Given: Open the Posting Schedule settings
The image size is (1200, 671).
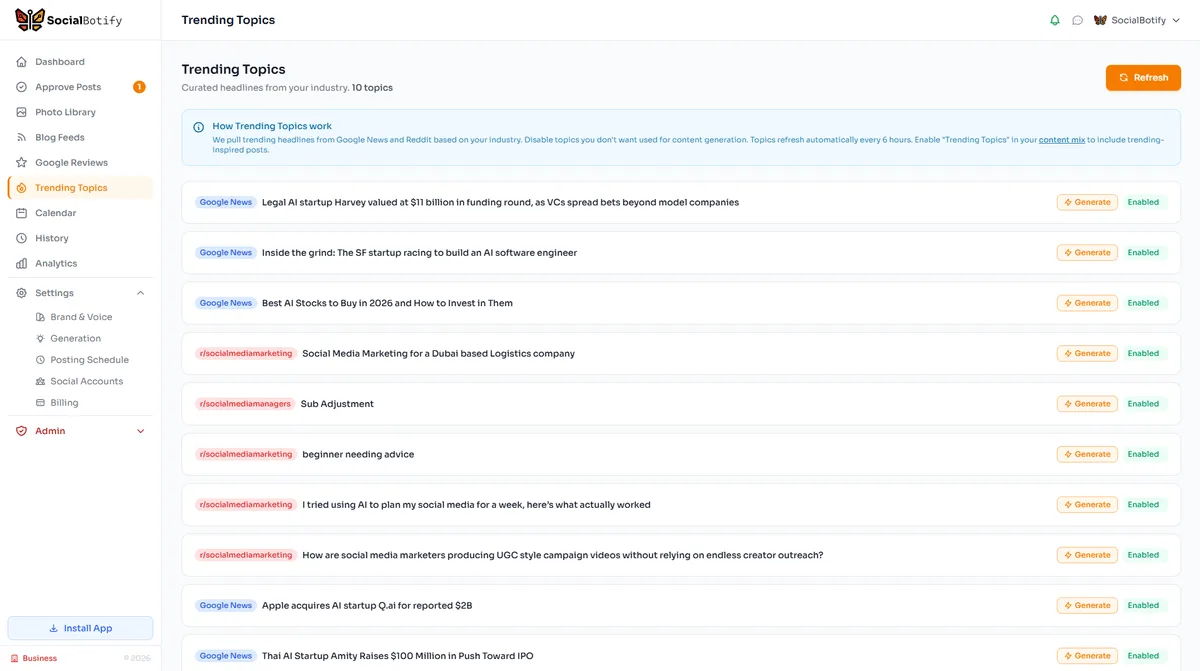Looking at the screenshot, I should [89, 359].
